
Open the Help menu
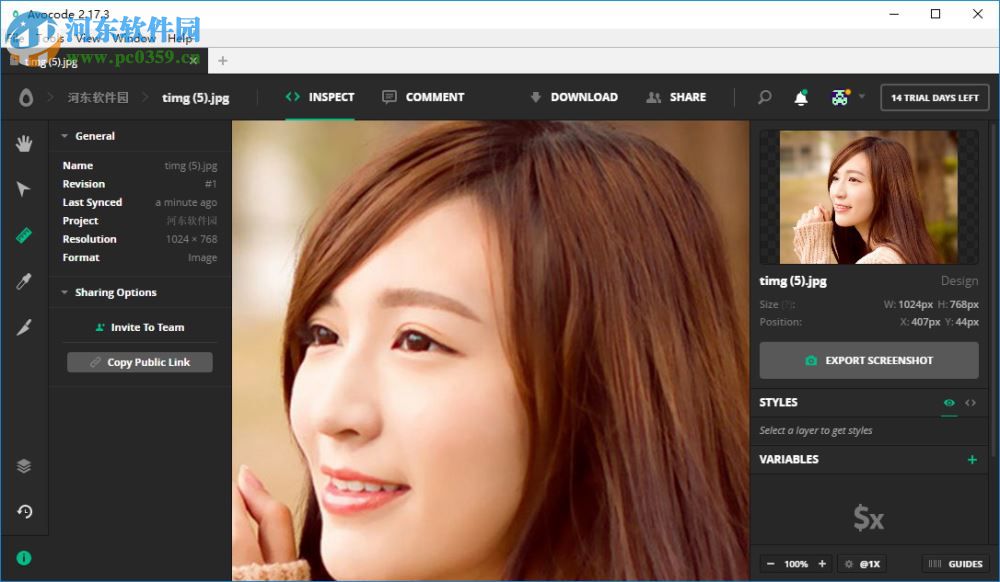[179, 38]
